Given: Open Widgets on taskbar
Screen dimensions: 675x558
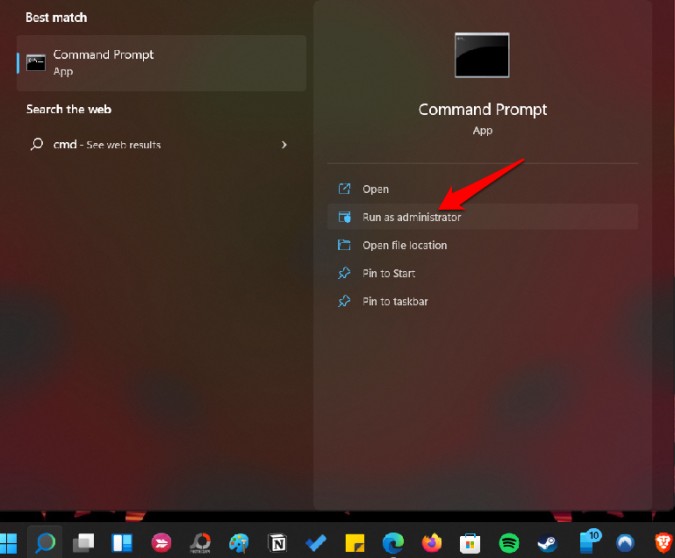Looking at the screenshot, I should 122,543.
